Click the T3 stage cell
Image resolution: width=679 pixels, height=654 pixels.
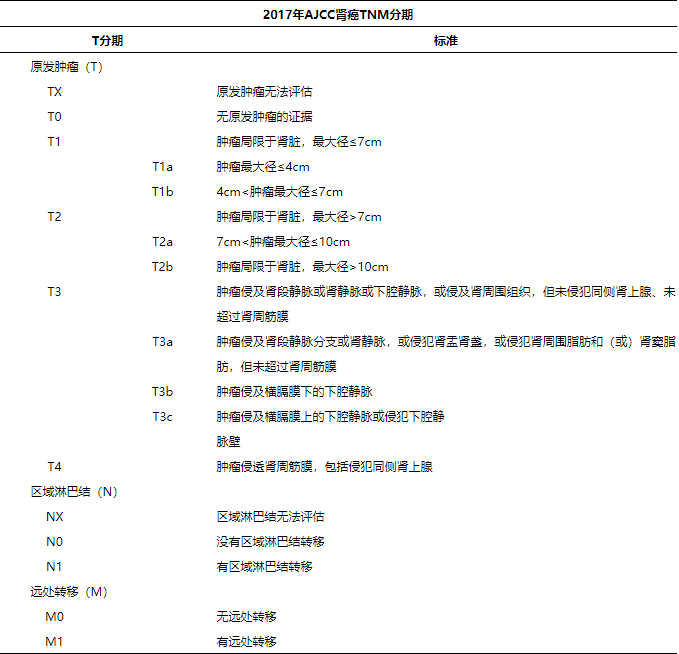click(55, 292)
